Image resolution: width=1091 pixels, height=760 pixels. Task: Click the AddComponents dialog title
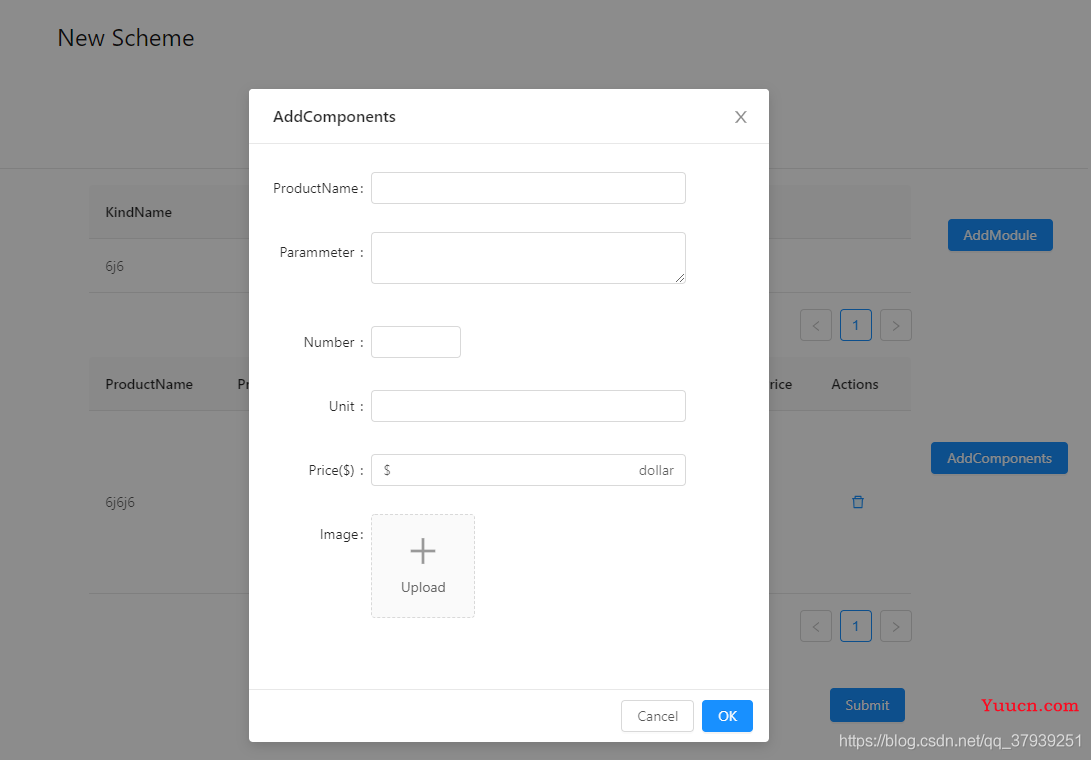pos(334,117)
